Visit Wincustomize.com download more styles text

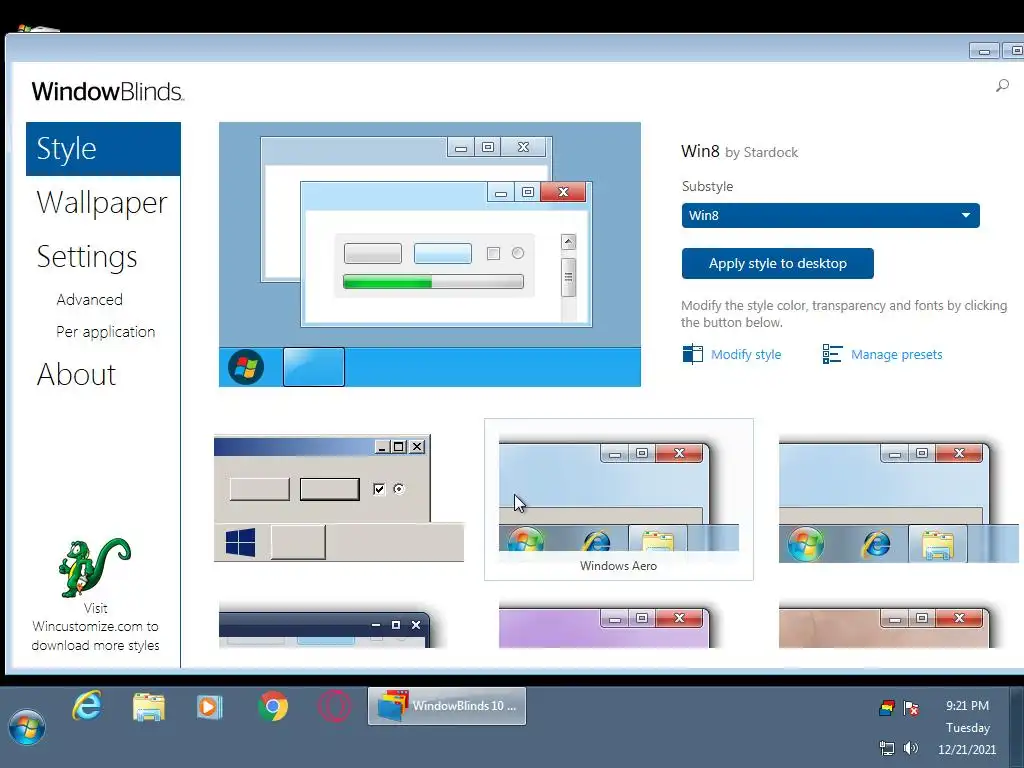[x=95, y=627]
